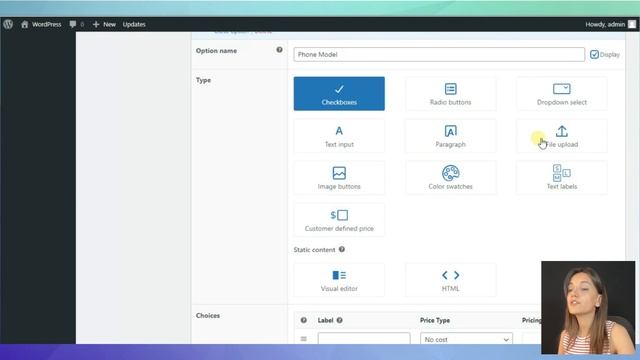Go to WordPress site home link
The image size is (640, 360).
[x=41, y=24]
